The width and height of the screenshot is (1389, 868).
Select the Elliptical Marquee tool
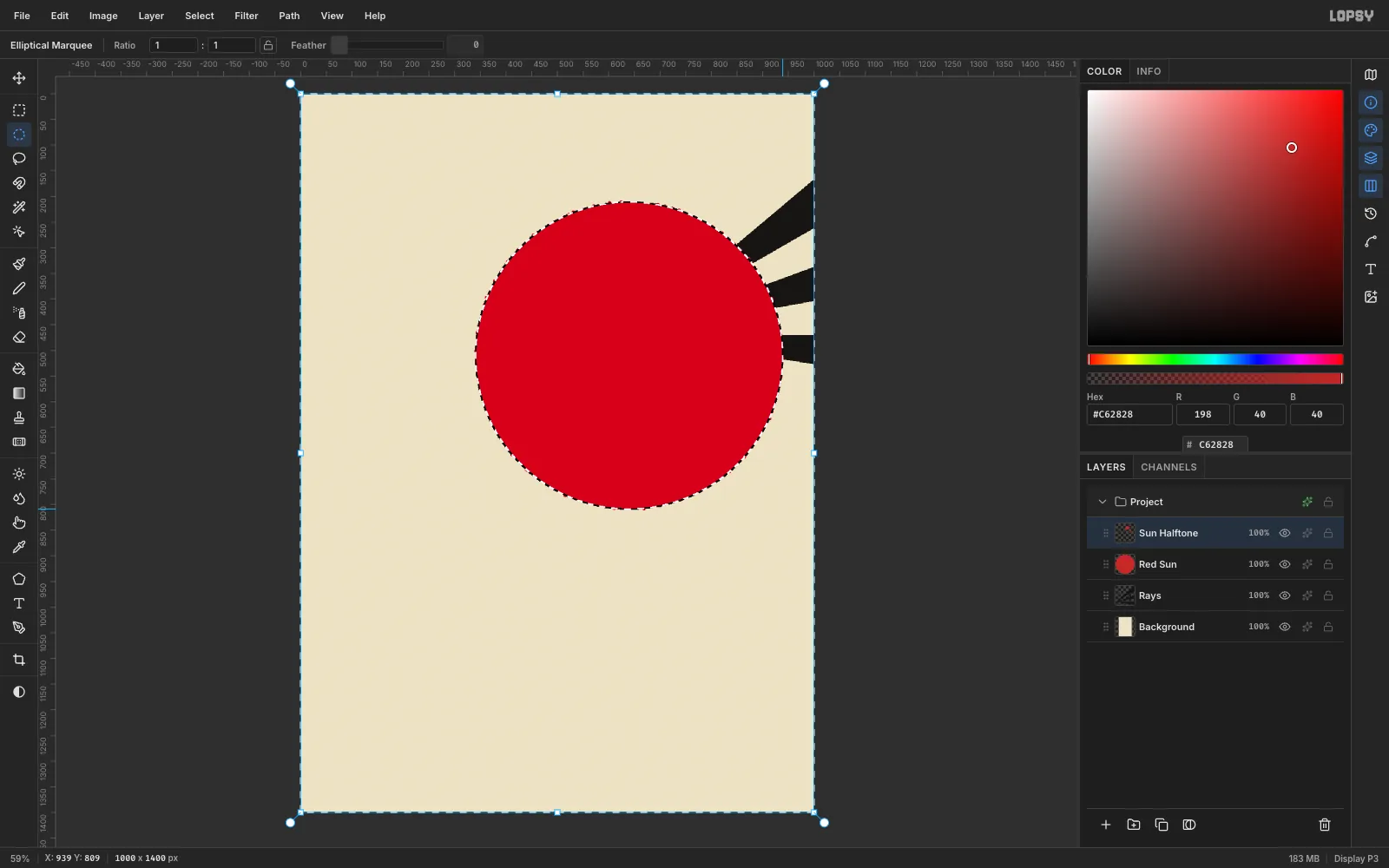tap(19, 135)
